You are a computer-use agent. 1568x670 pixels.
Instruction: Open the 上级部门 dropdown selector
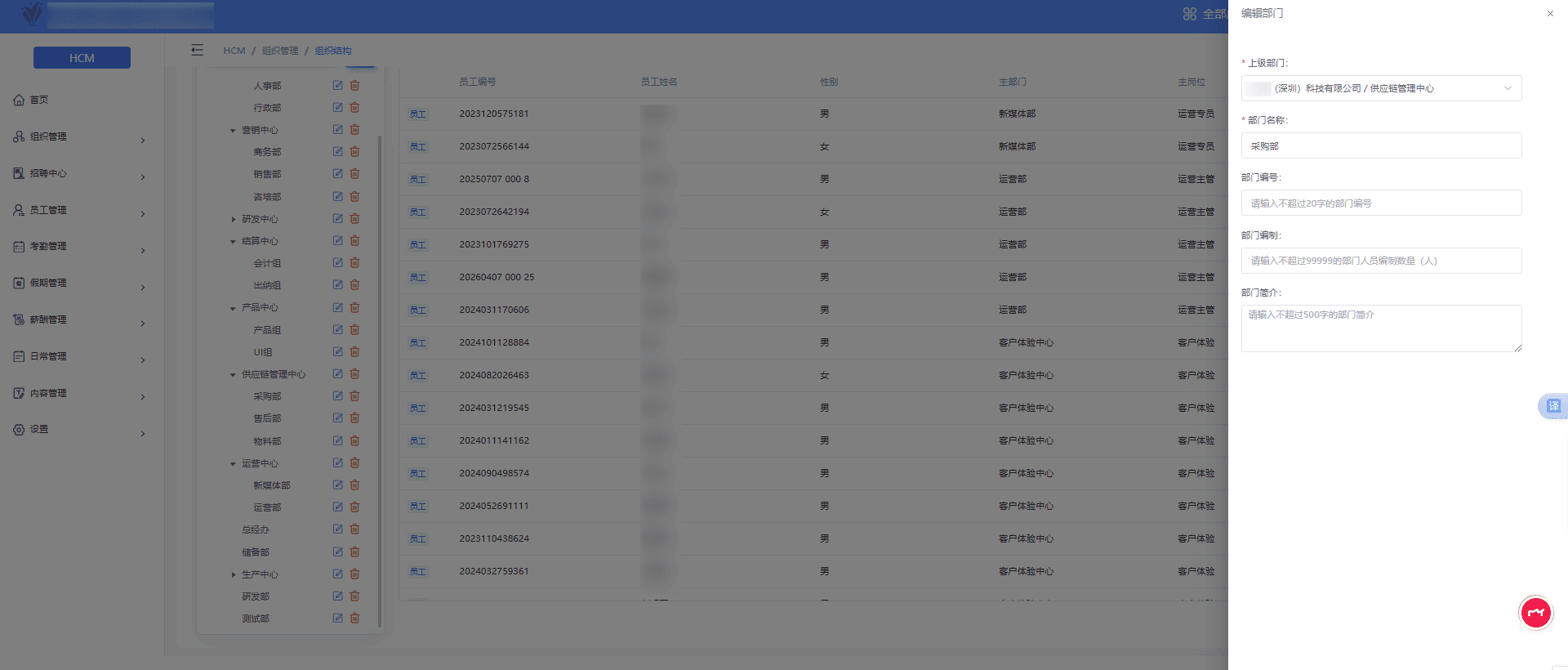coord(1380,88)
